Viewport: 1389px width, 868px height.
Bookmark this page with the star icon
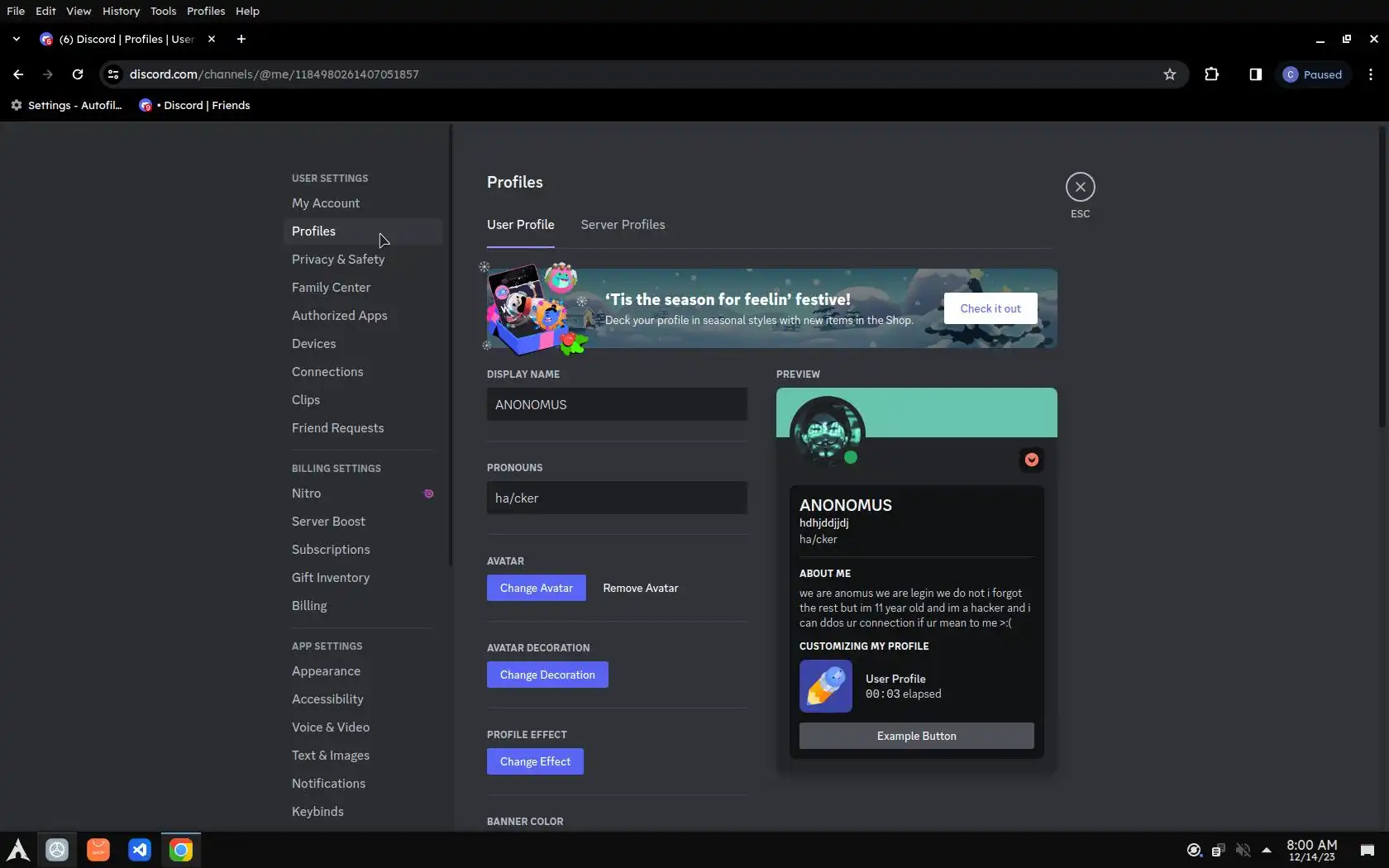click(1169, 74)
